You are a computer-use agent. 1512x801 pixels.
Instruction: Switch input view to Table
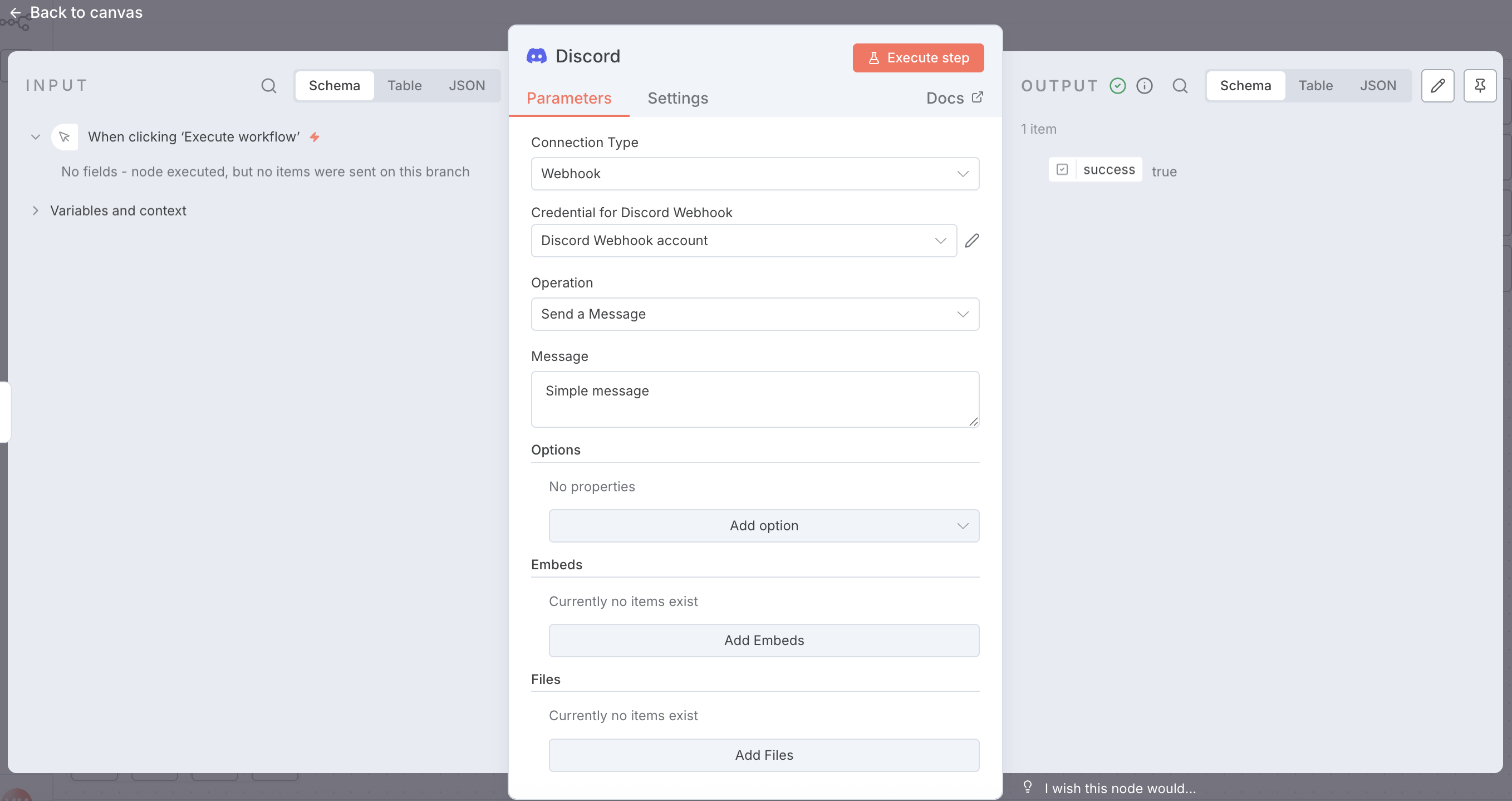point(404,86)
